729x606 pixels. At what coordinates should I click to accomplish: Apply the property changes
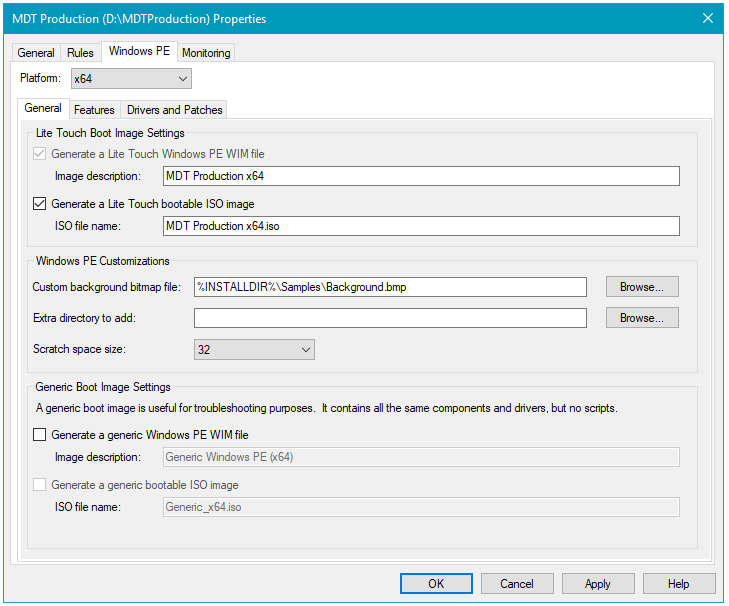(598, 583)
